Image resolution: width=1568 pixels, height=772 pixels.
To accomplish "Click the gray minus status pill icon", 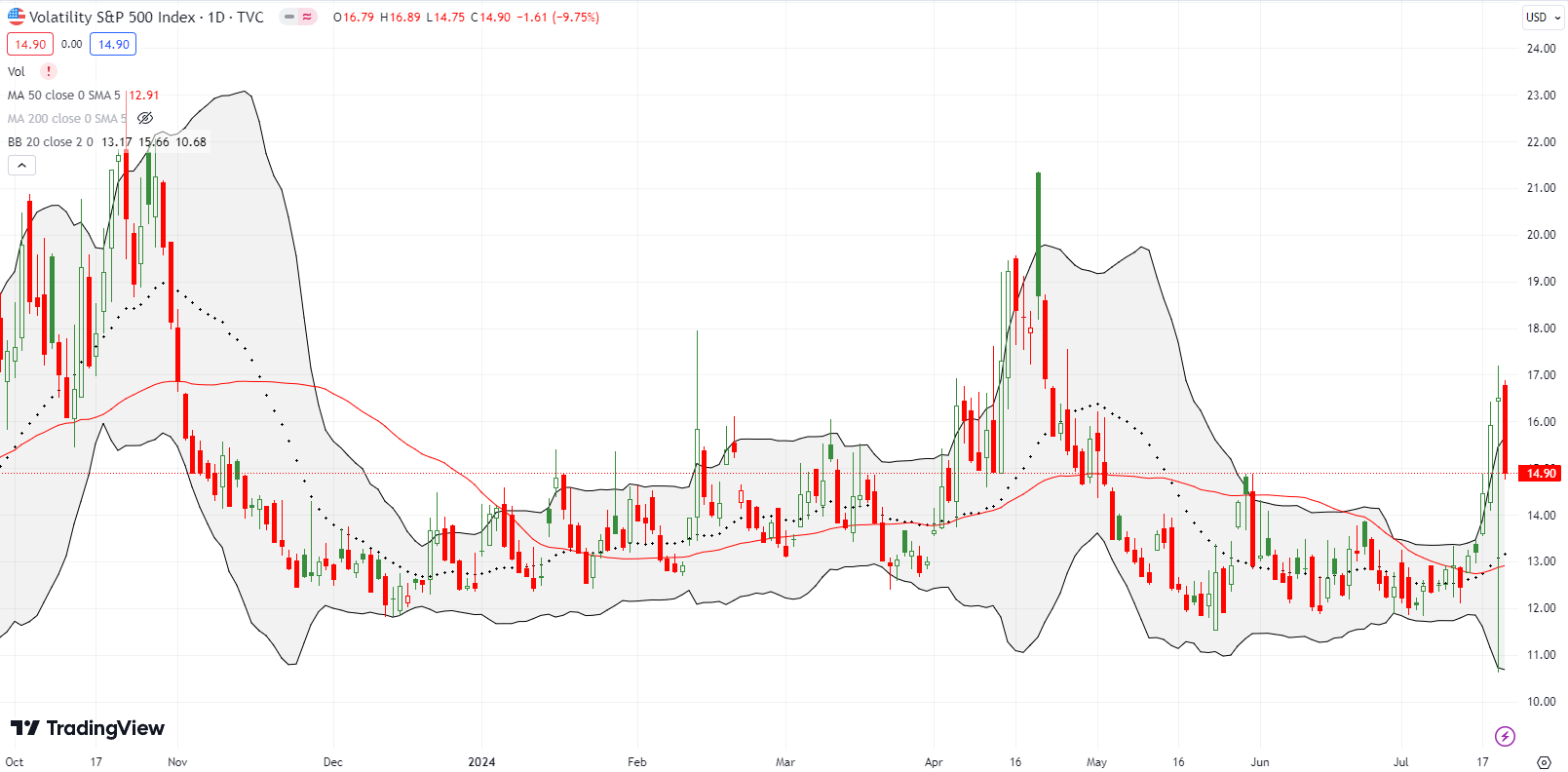I will pyautogui.click(x=289, y=17).
